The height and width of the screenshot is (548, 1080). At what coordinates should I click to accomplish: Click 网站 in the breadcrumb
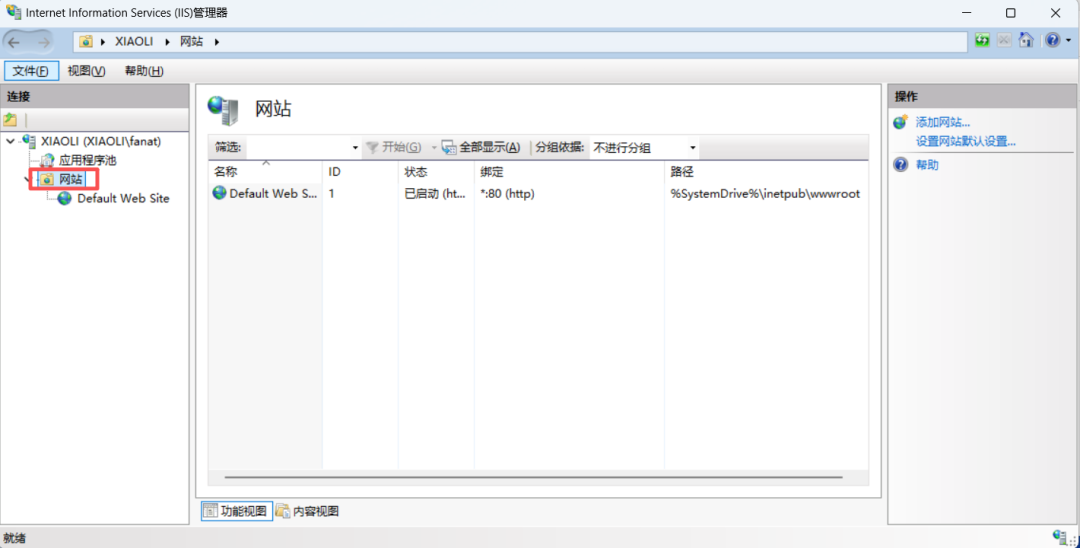pyautogui.click(x=191, y=41)
